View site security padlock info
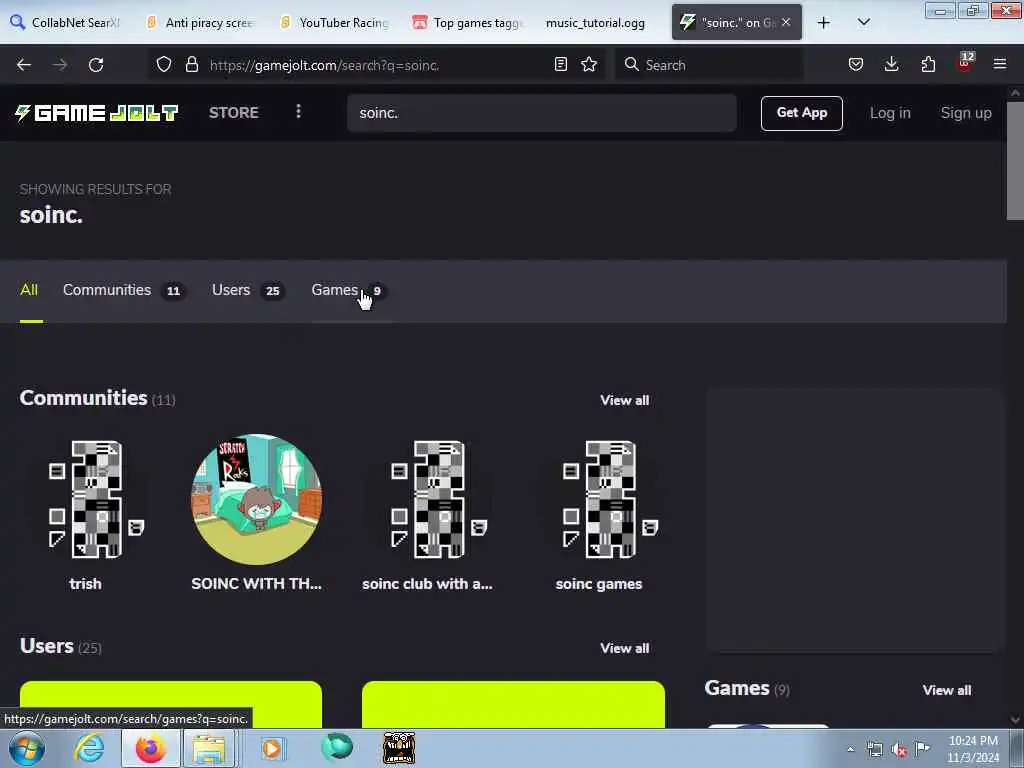Viewport: 1024px width, 768px height. point(191,65)
